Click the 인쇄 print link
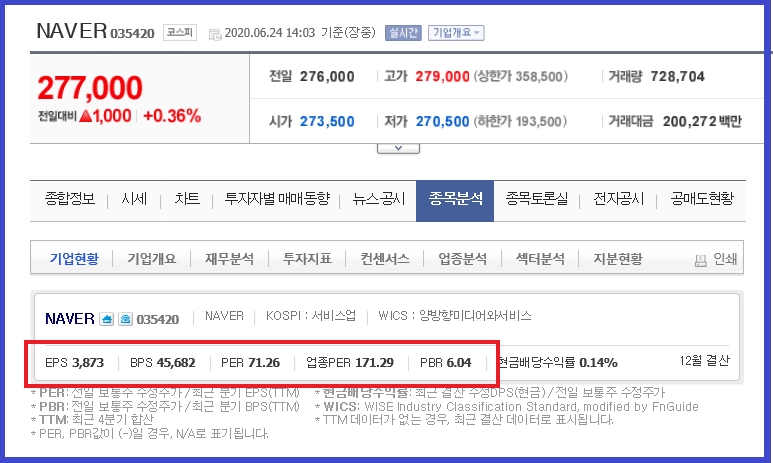 725,259
